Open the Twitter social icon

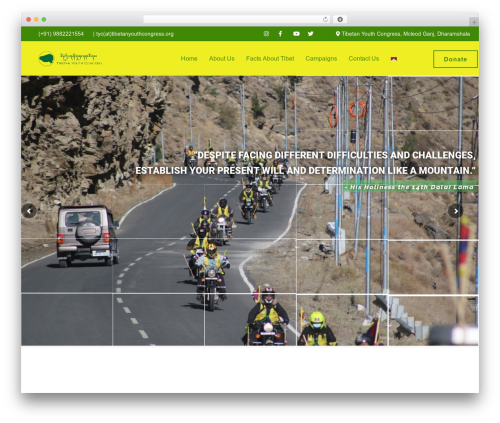(x=311, y=34)
